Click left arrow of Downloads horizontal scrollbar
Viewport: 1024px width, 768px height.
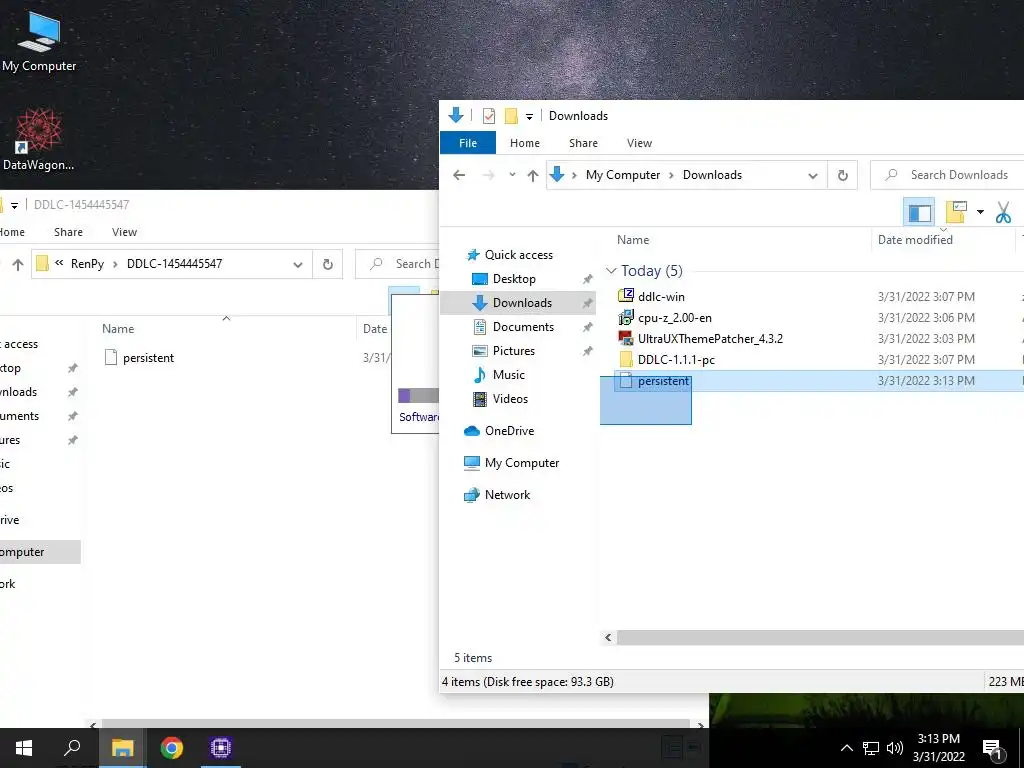[x=608, y=637]
